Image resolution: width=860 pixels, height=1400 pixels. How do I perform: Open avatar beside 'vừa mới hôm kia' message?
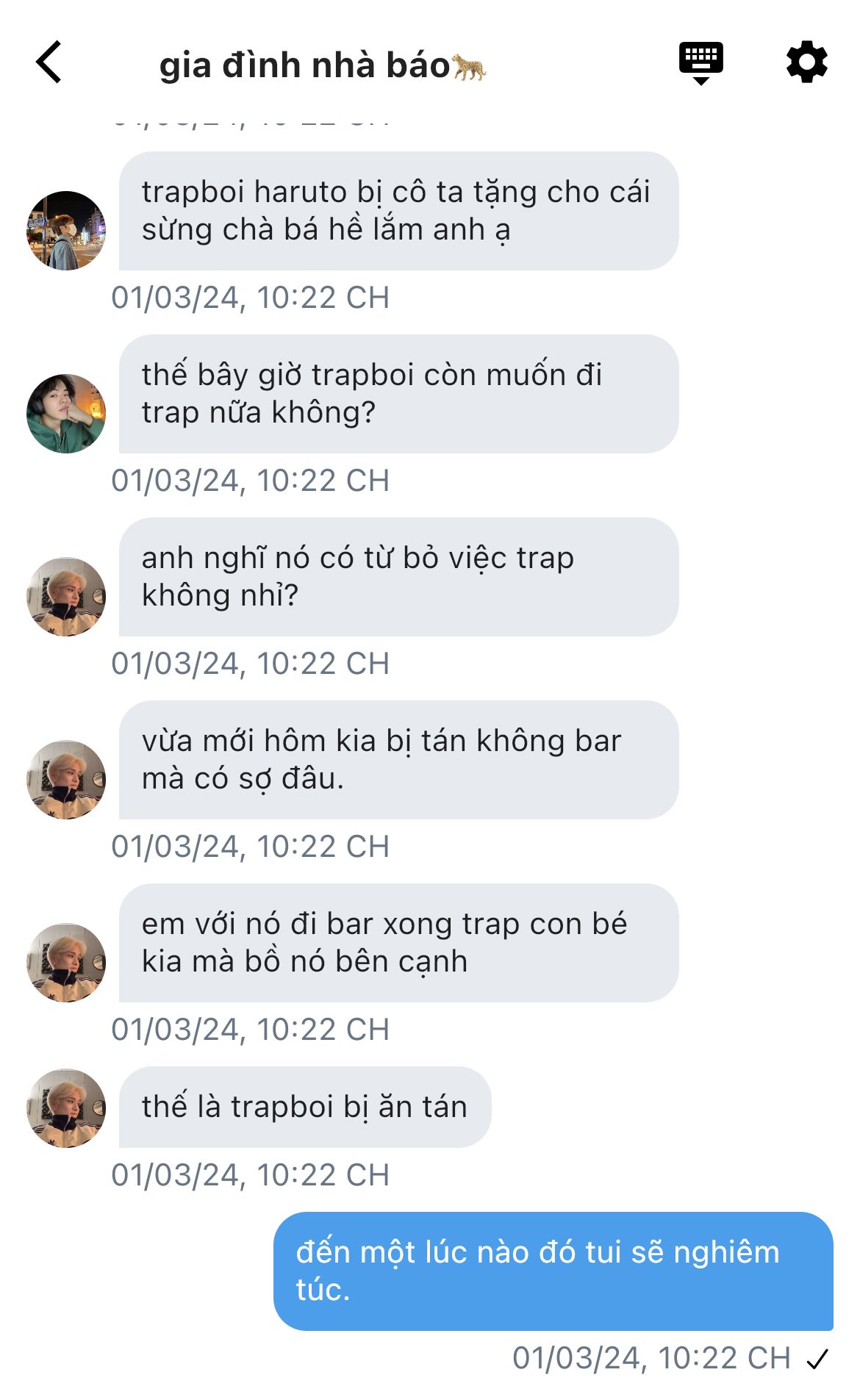66,780
